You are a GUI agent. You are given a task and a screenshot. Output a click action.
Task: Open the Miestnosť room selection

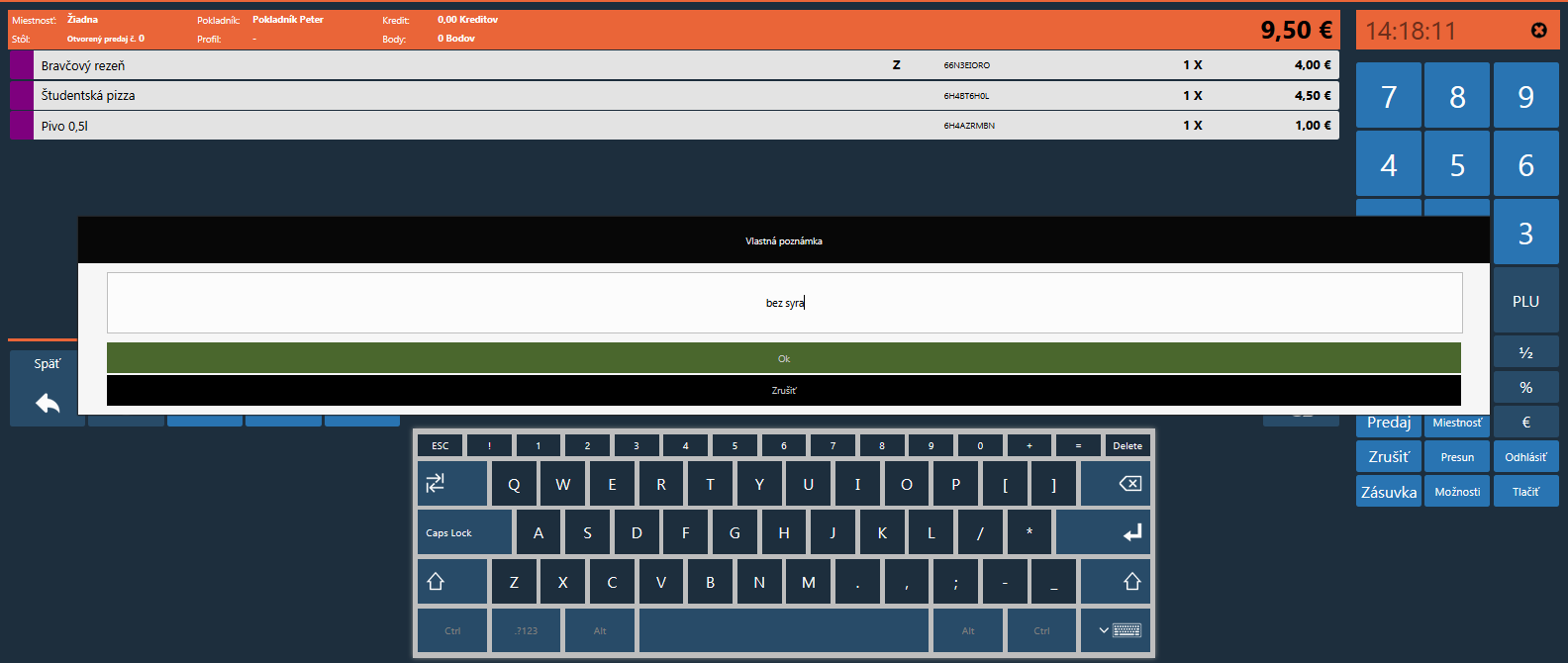[x=1457, y=423]
